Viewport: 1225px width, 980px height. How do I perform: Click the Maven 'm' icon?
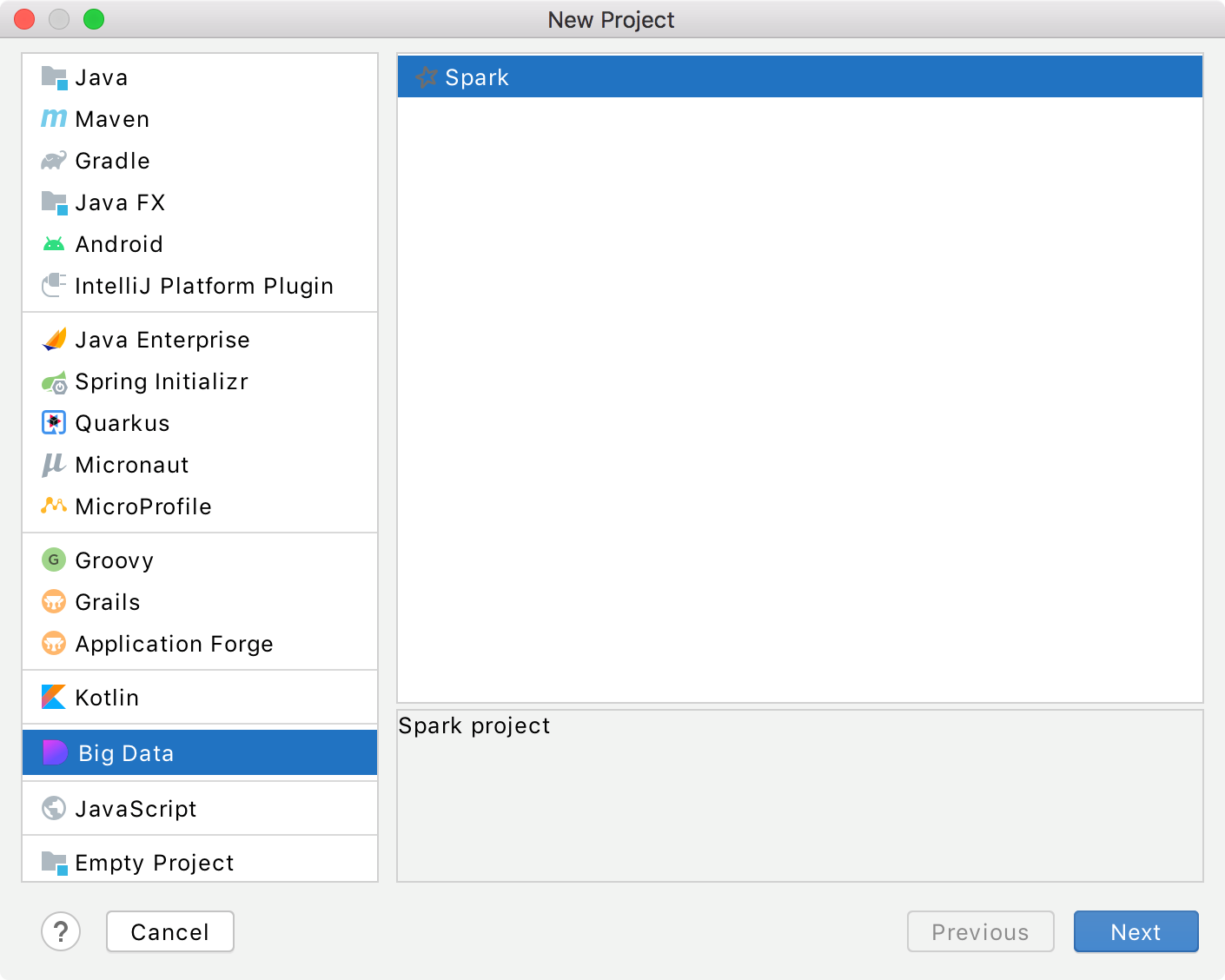[54, 118]
